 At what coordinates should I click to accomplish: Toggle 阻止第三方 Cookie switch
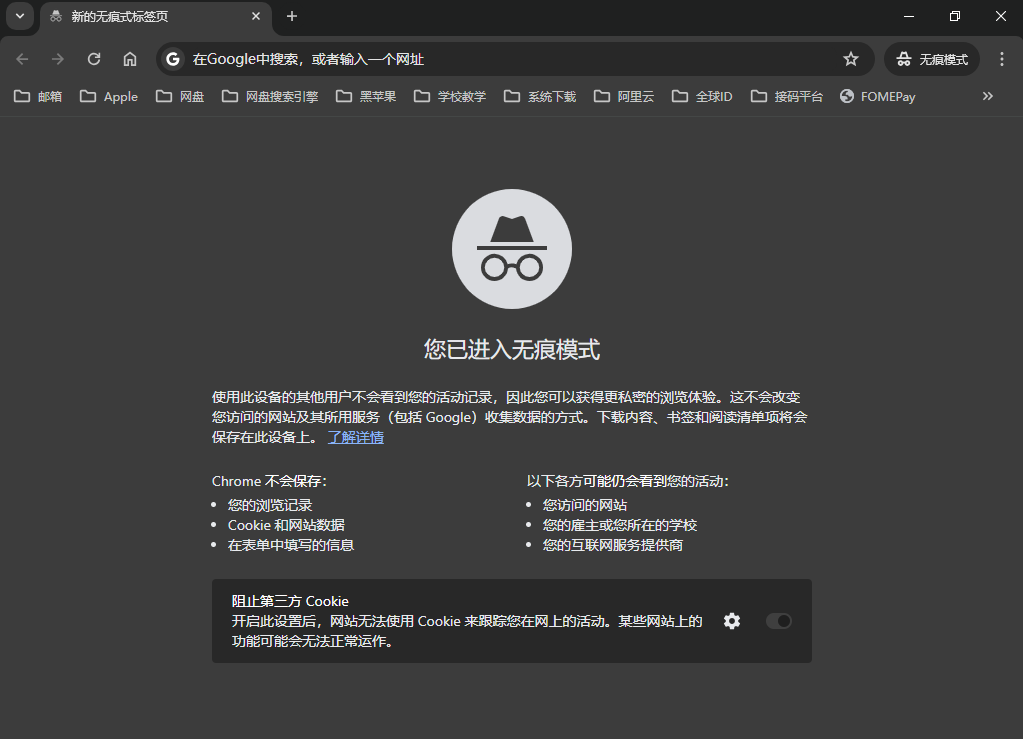coord(778,621)
